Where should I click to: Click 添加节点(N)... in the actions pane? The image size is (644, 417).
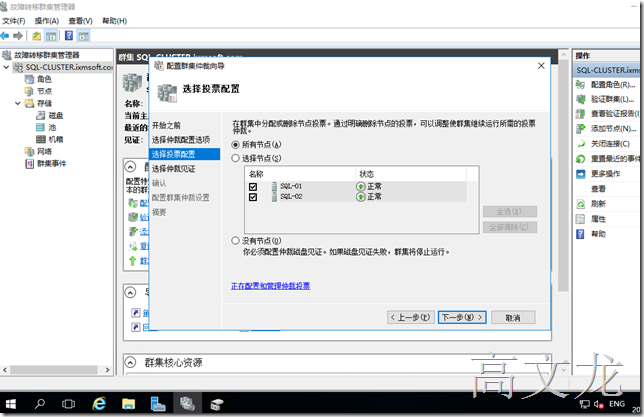pyautogui.click(x=613, y=129)
